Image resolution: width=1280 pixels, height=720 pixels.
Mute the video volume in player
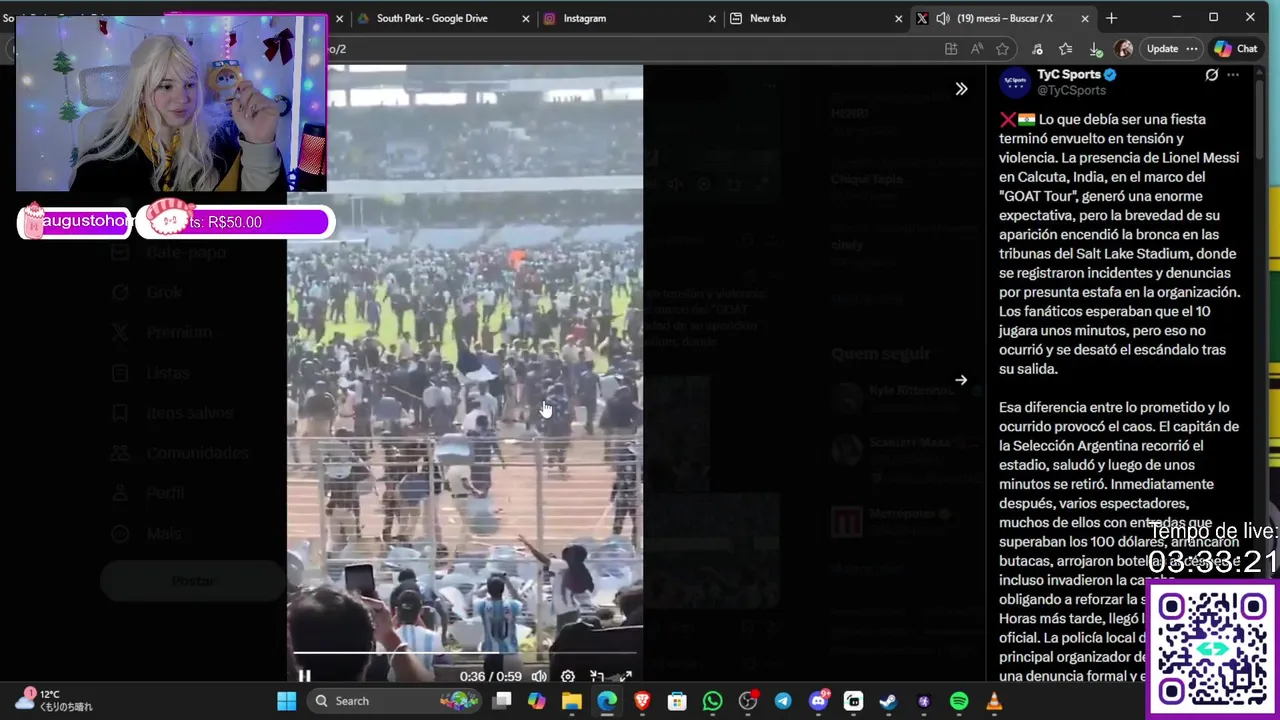pyautogui.click(x=539, y=676)
